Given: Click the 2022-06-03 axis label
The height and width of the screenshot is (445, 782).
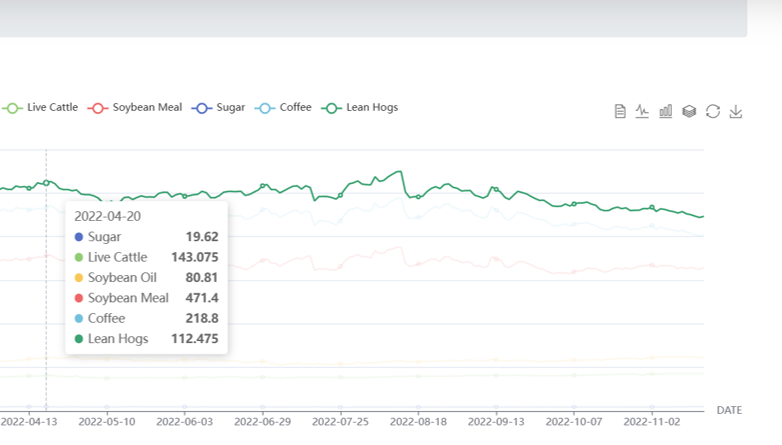Looking at the screenshot, I should pyautogui.click(x=185, y=422).
